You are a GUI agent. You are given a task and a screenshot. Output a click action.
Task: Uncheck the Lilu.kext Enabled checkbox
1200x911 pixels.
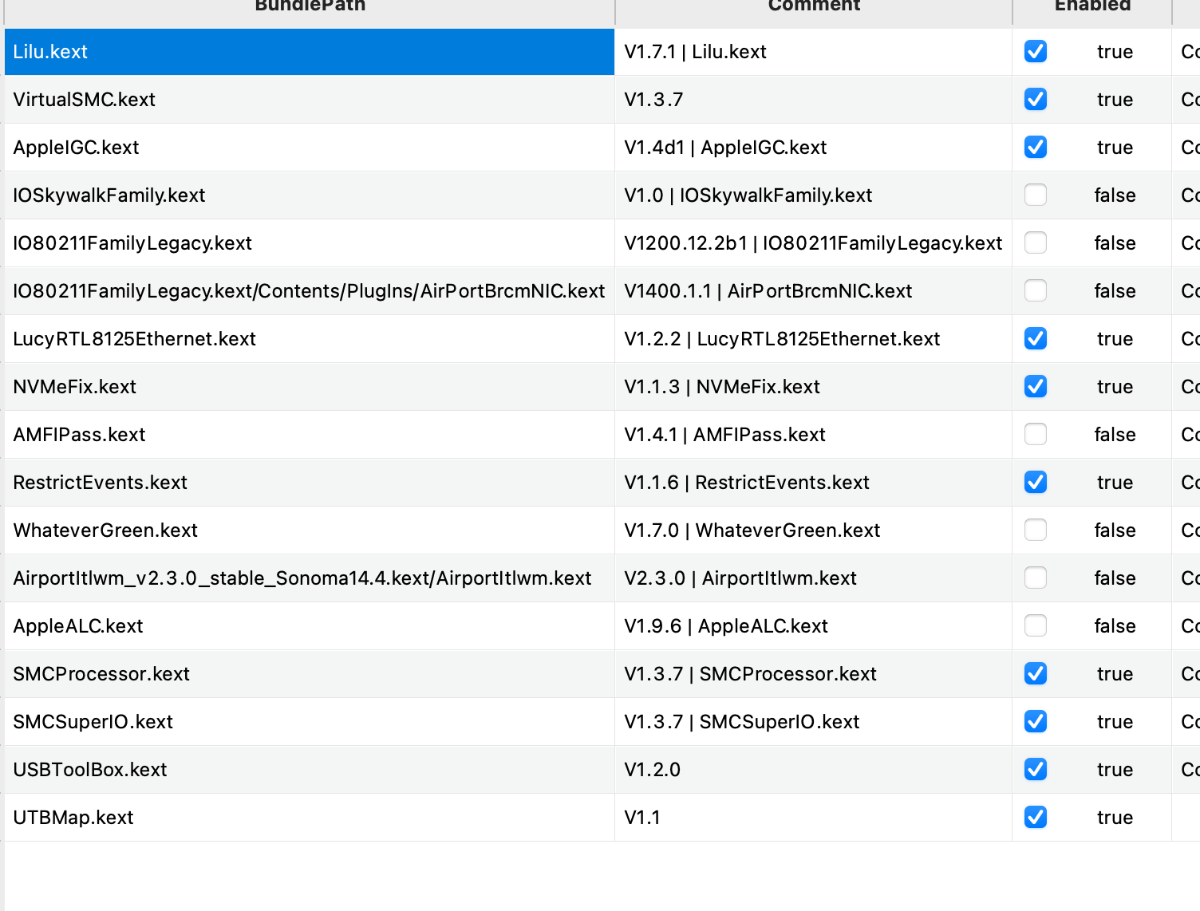tap(1035, 52)
